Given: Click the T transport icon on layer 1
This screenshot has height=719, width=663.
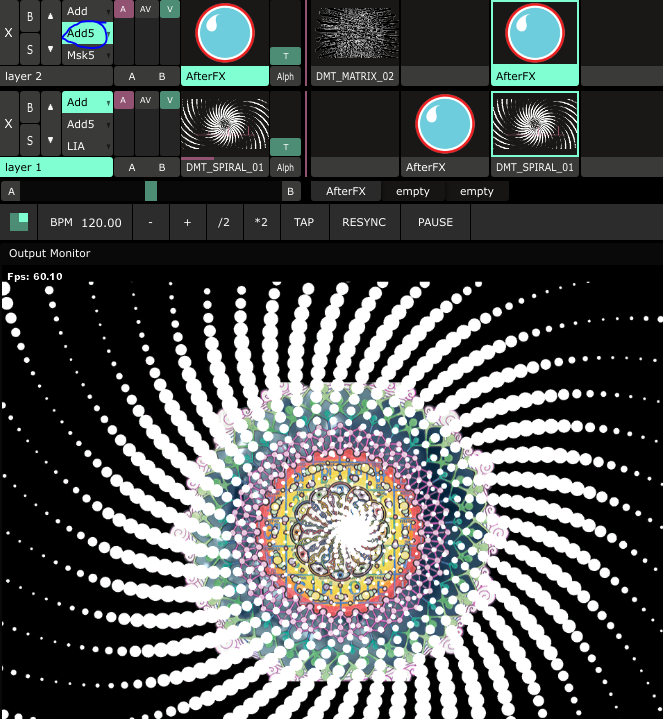Looking at the screenshot, I should coord(285,147).
